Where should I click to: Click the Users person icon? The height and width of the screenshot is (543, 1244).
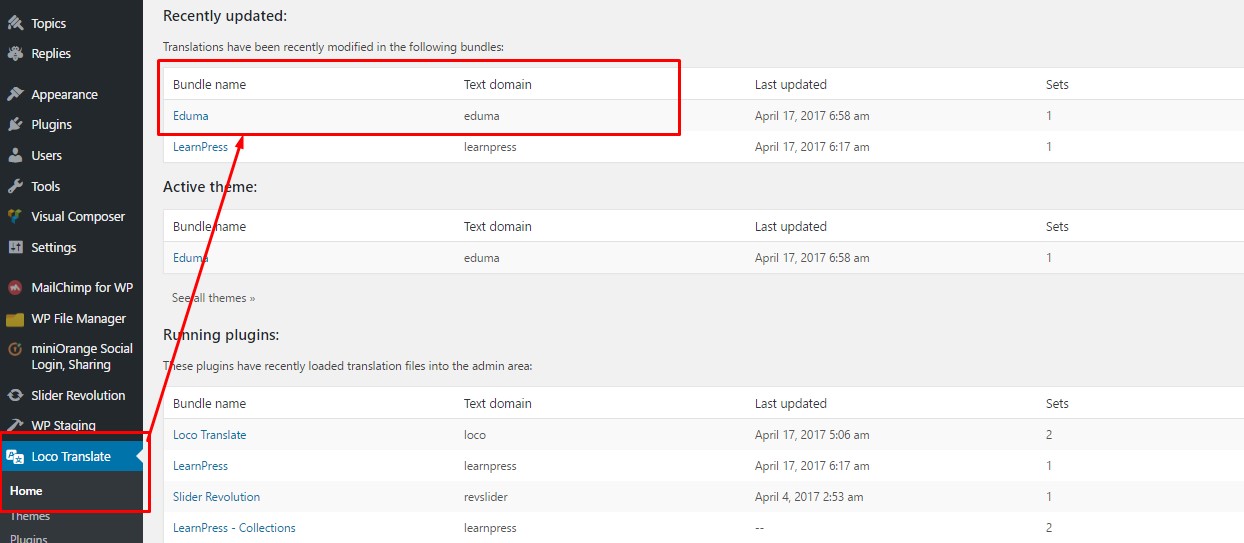coord(15,156)
